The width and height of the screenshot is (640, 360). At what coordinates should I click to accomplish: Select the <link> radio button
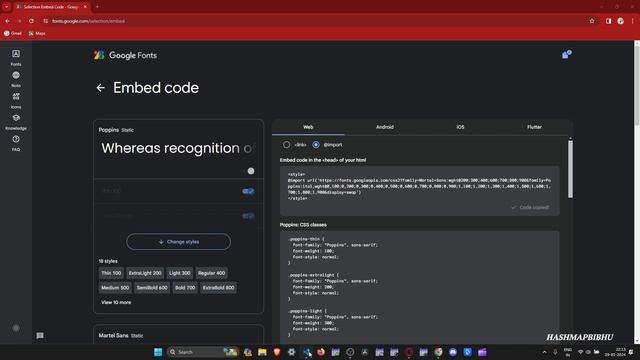click(287, 144)
